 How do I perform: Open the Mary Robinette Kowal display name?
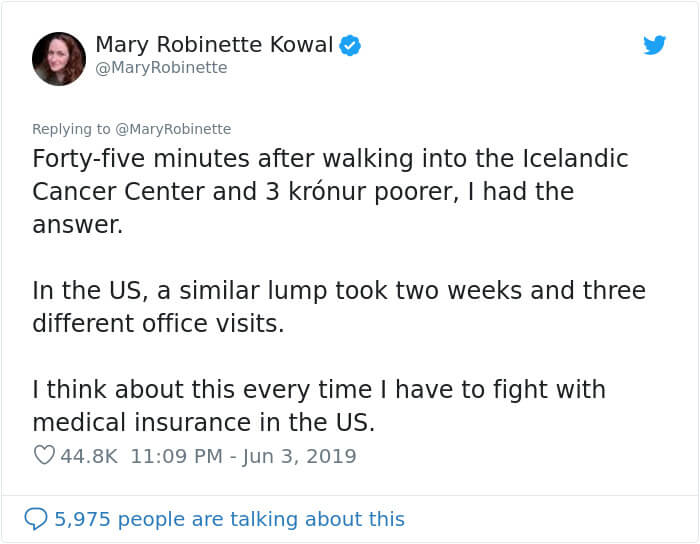(x=214, y=45)
